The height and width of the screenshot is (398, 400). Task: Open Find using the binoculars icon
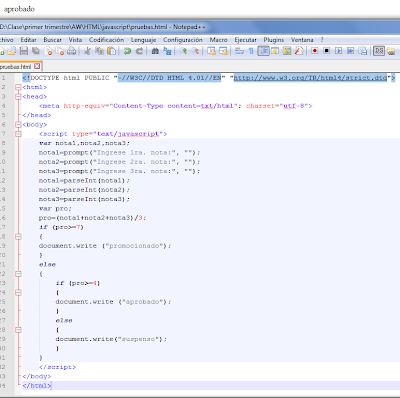coord(155,51)
